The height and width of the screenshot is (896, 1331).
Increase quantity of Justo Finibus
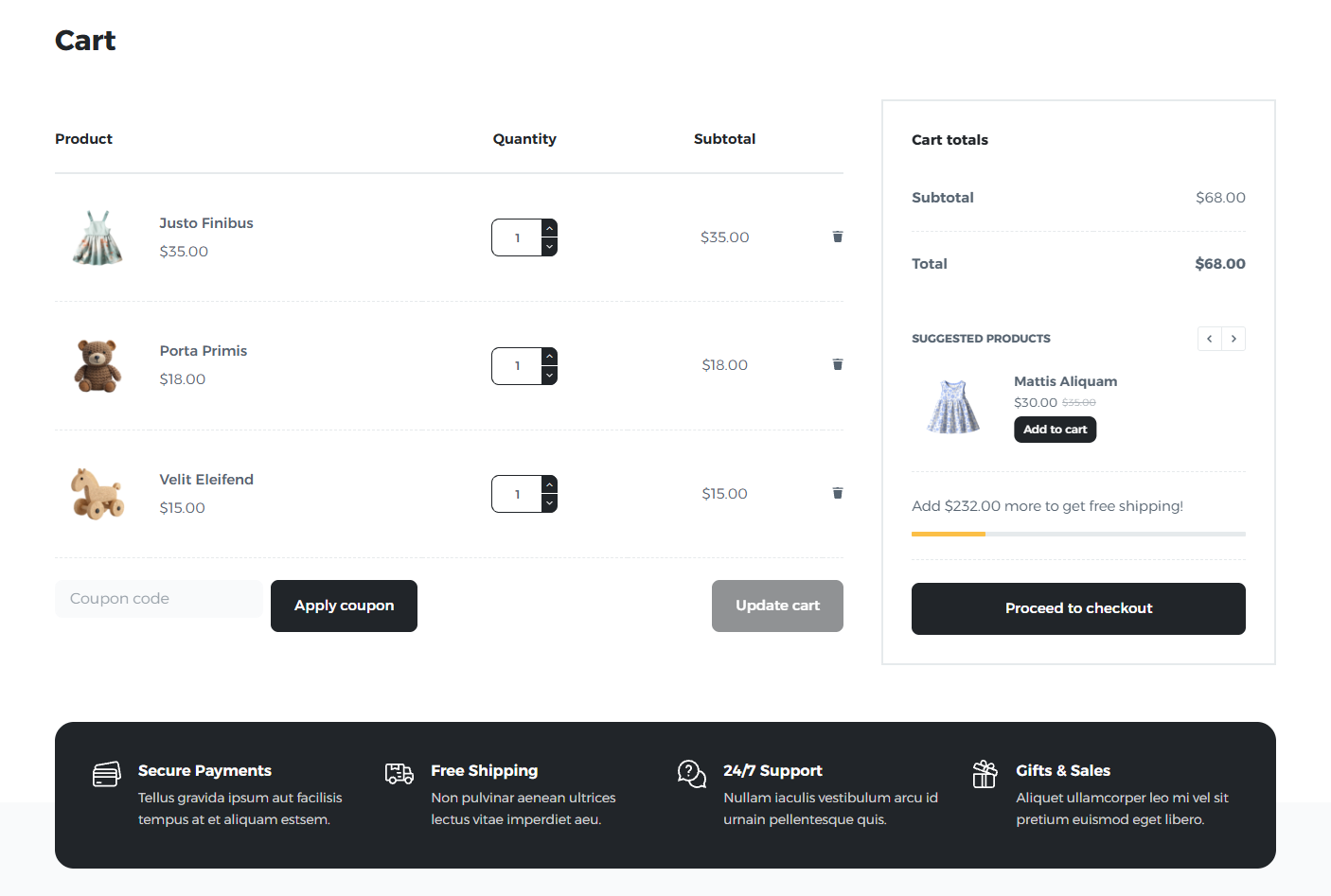pyautogui.click(x=549, y=228)
